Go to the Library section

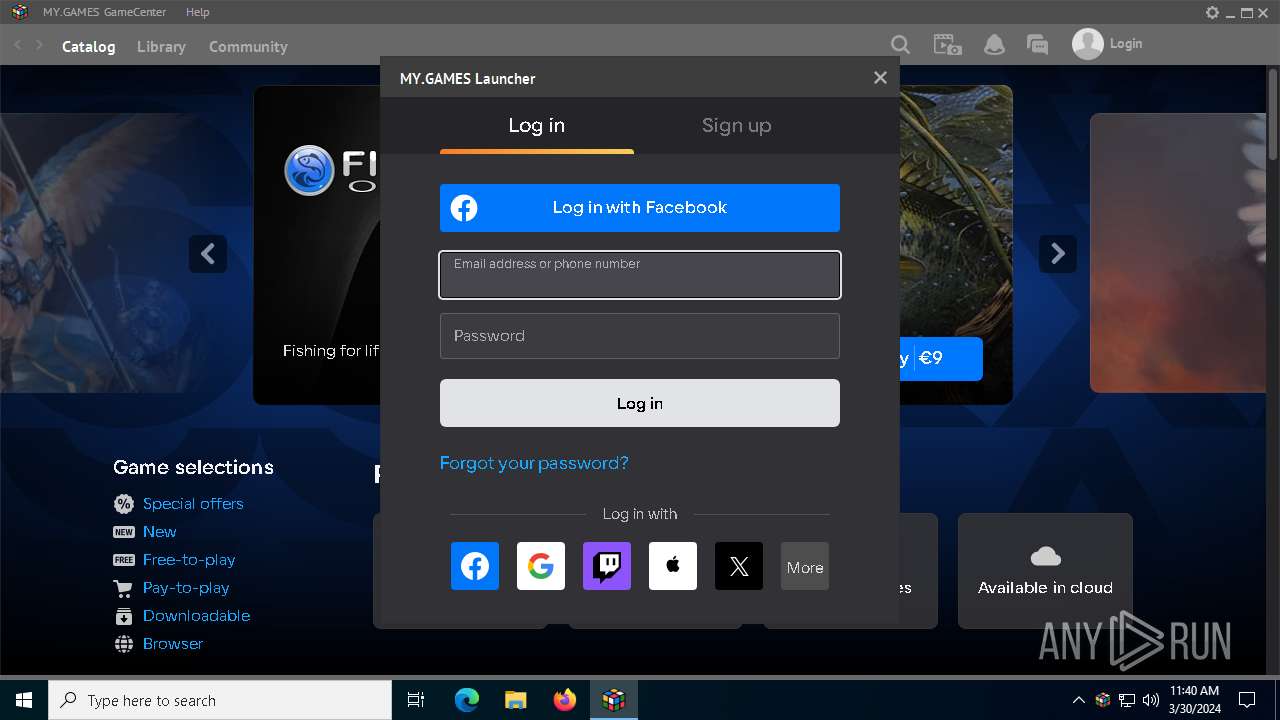pos(161,46)
